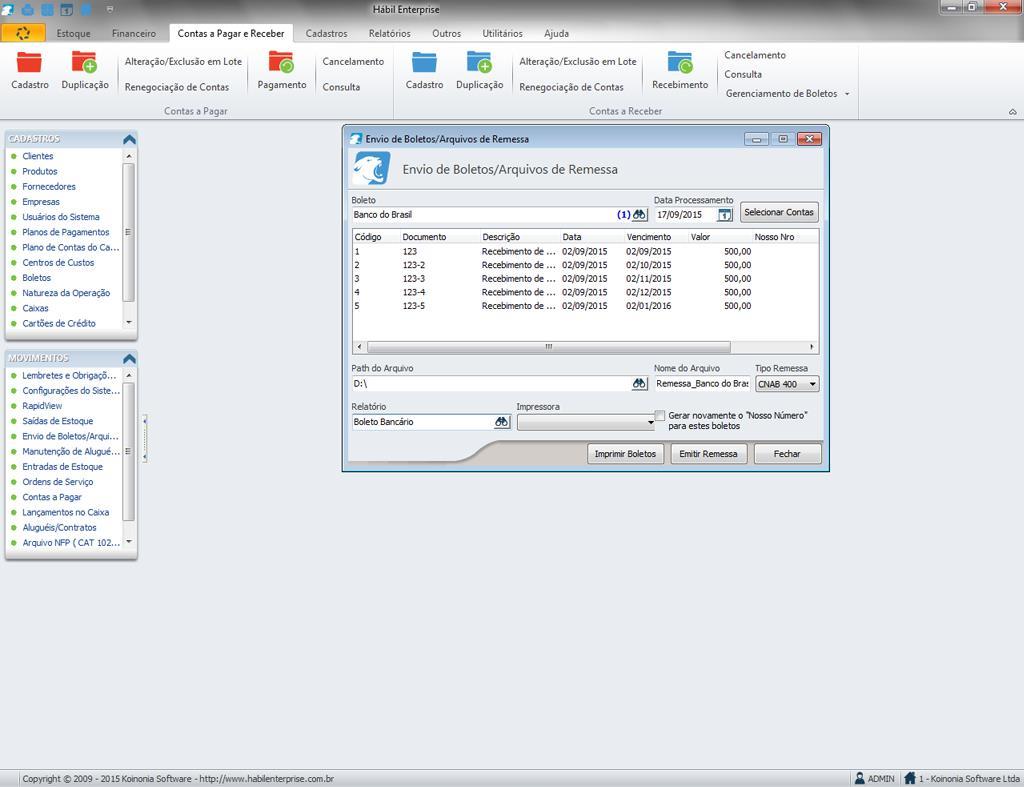Open RapidView in the MOVIMENTOS list
The image size is (1024, 787).
42,406
